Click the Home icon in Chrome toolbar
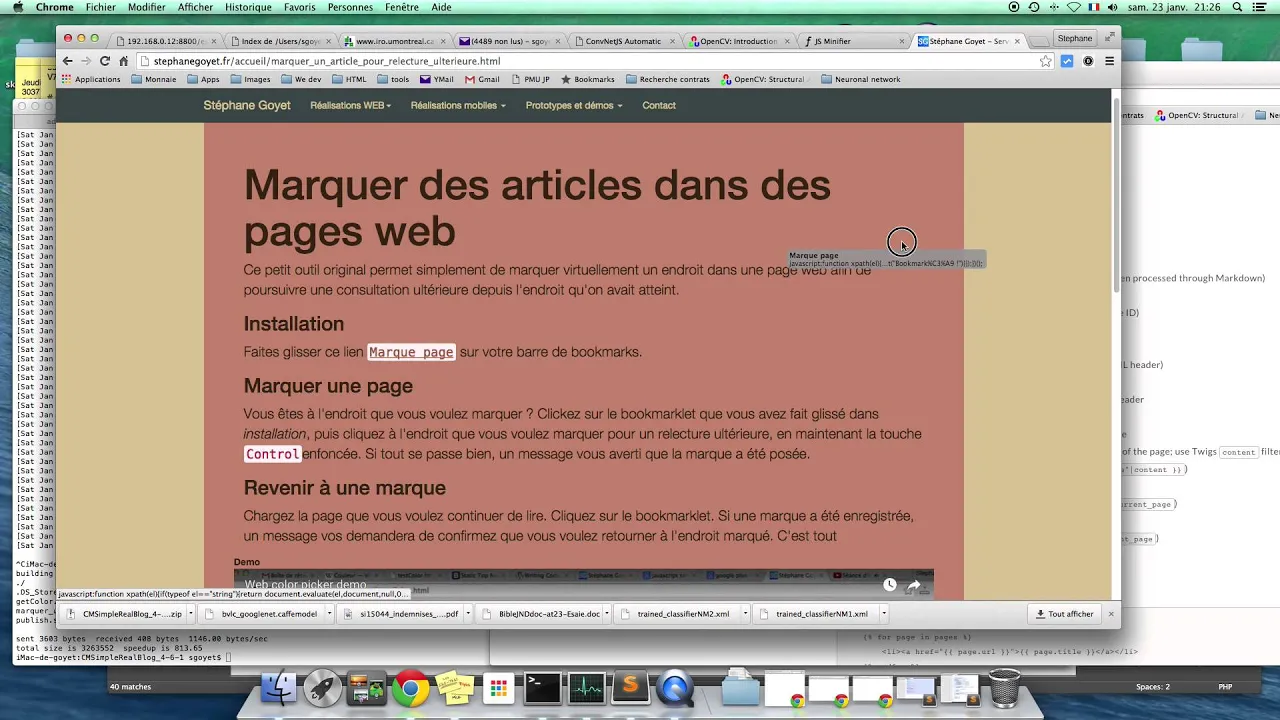The height and width of the screenshot is (720, 1280). [123, 61]
